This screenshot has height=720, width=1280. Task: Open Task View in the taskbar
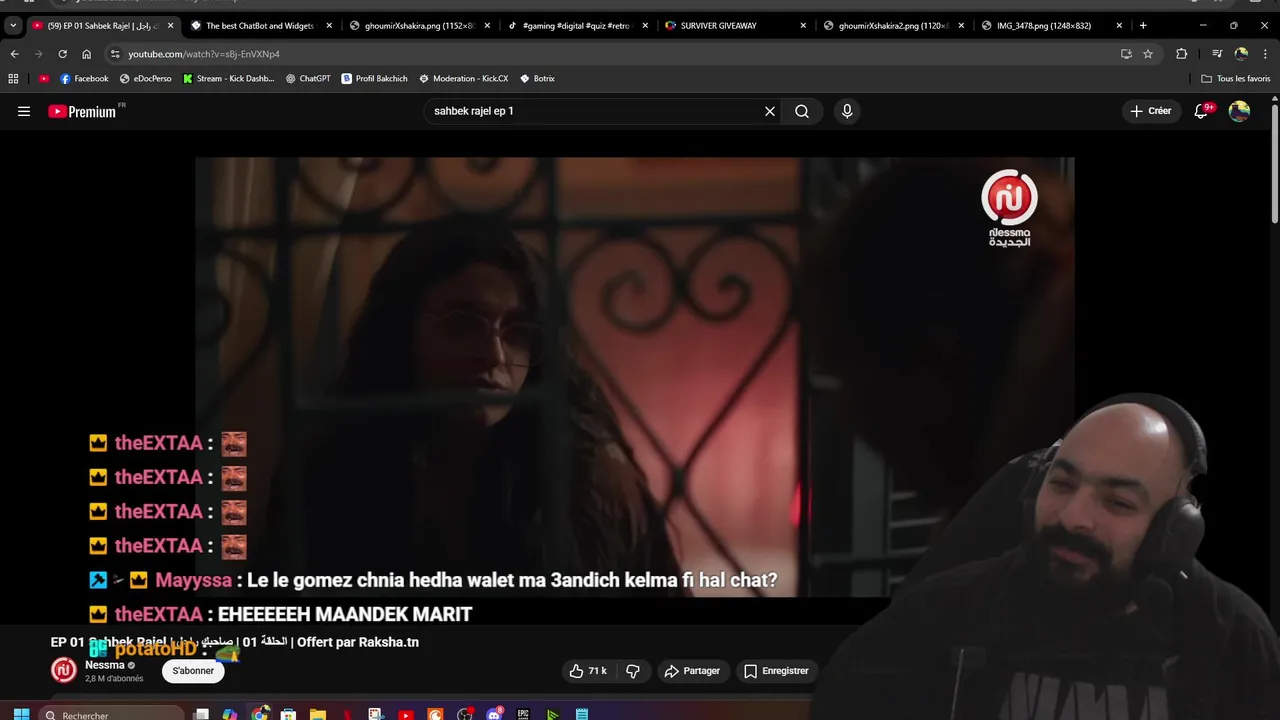(x=201, y=714)
